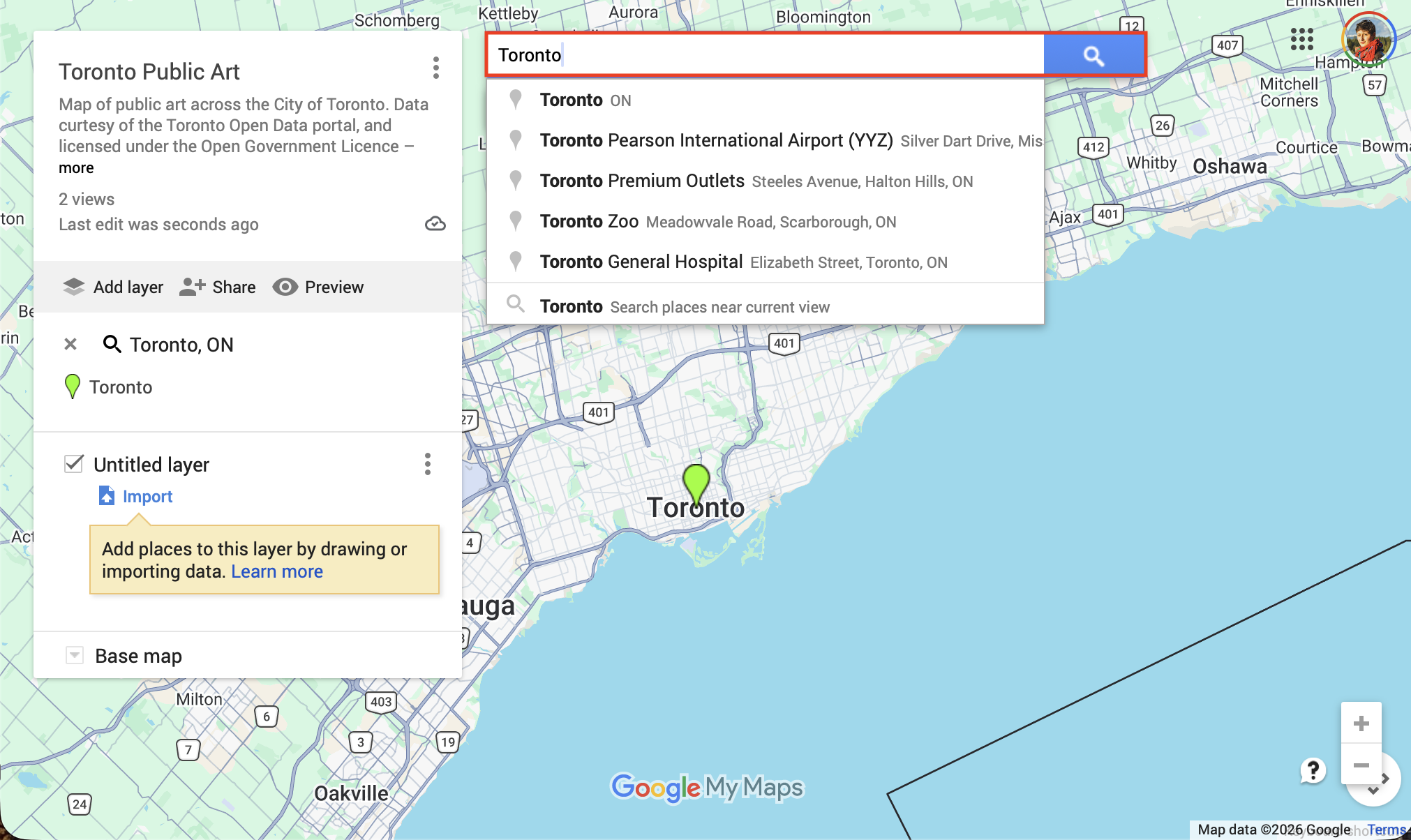The width and height of the screenshot is (1411, 840).
Task: Zoom in with the plus button
Action: tap(1361, 723)
